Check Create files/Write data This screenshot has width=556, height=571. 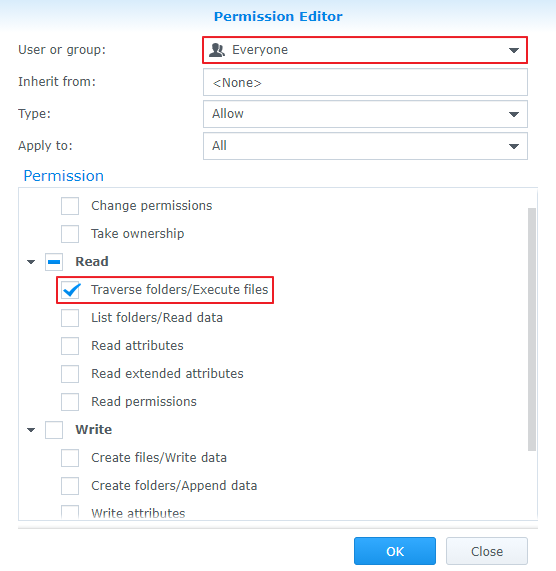(70, 458)
